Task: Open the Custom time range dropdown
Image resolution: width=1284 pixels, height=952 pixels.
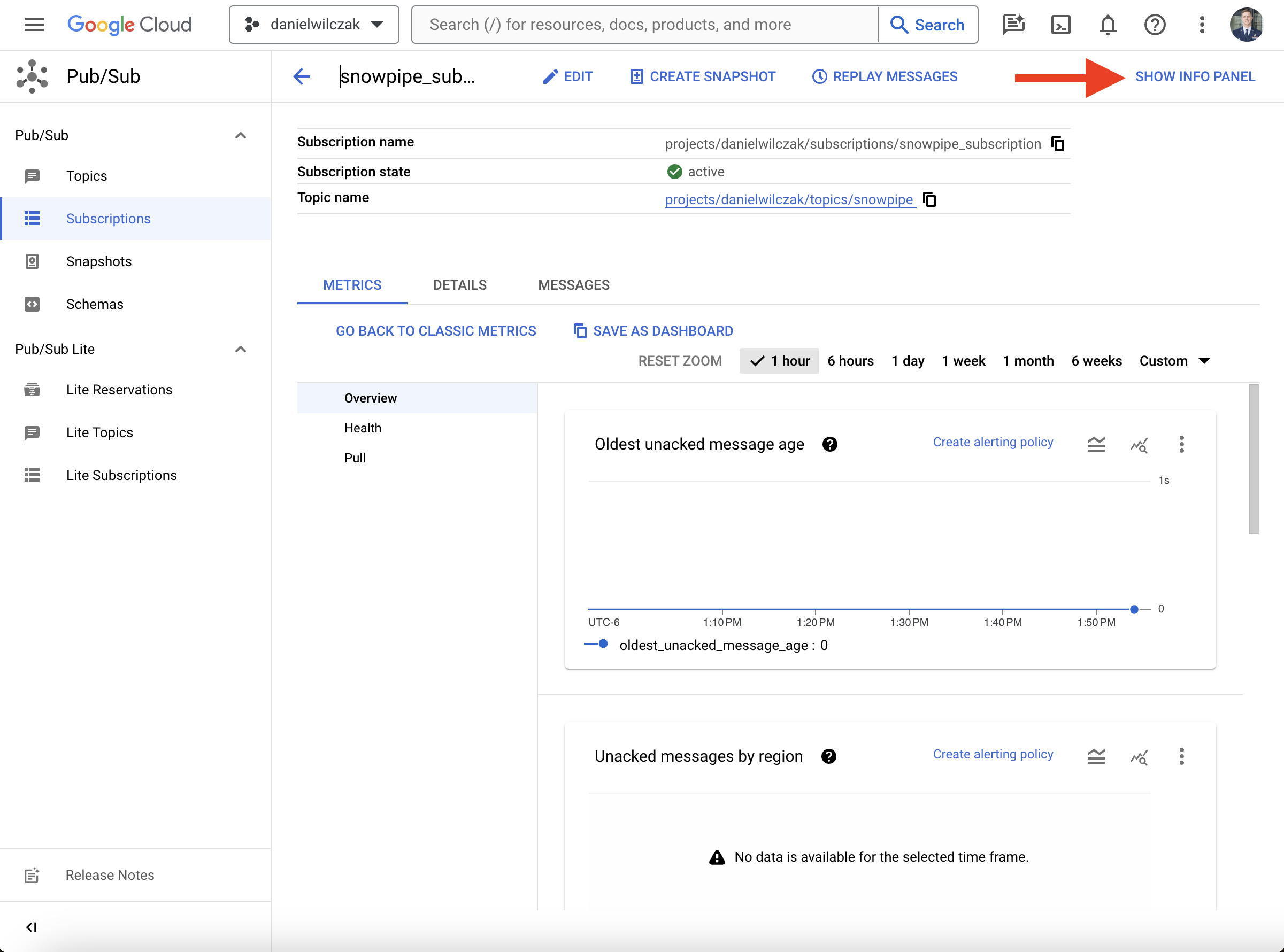Action: [1174, 361]
